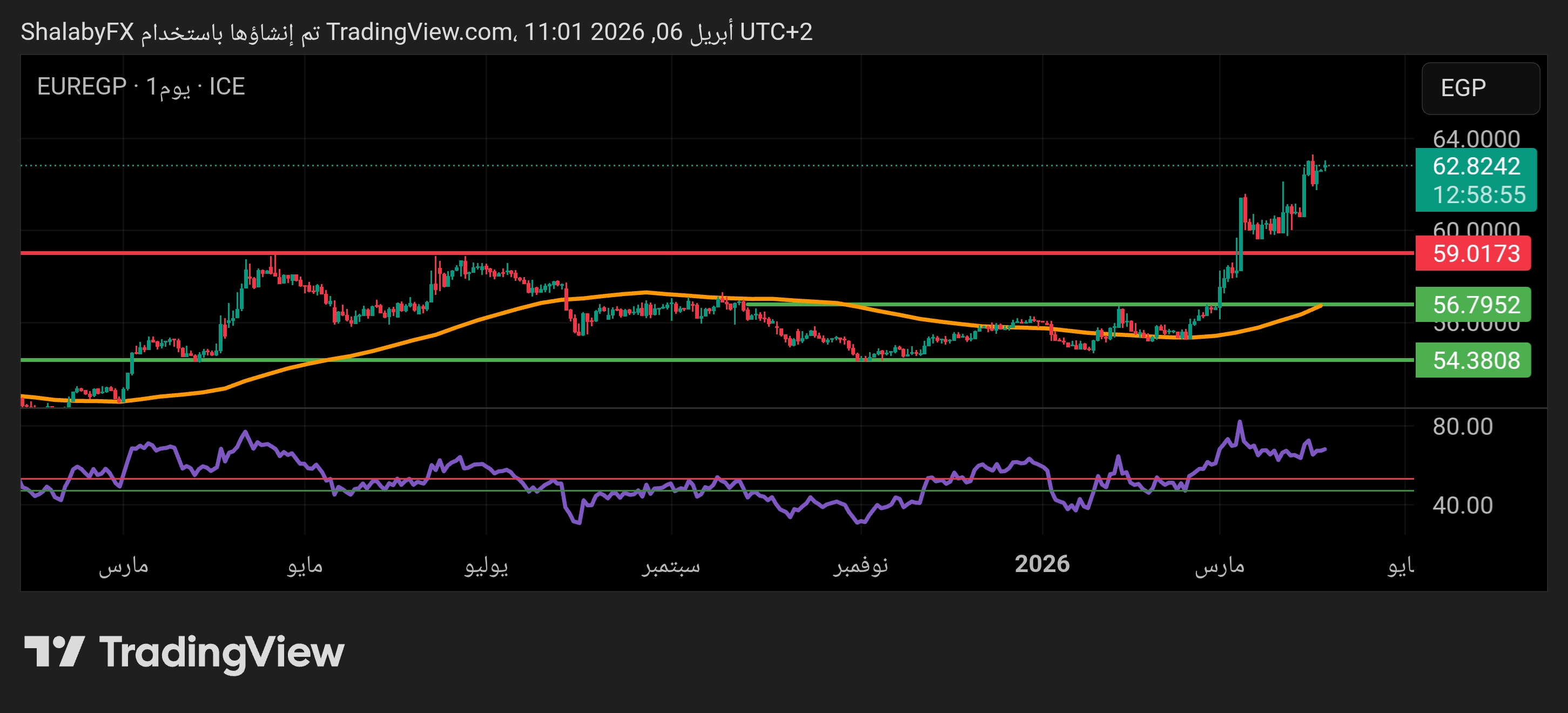Viewport: 1568px width, 713px height.
Task: Click the سبتمبر time axis label
Action: point(671,566)
